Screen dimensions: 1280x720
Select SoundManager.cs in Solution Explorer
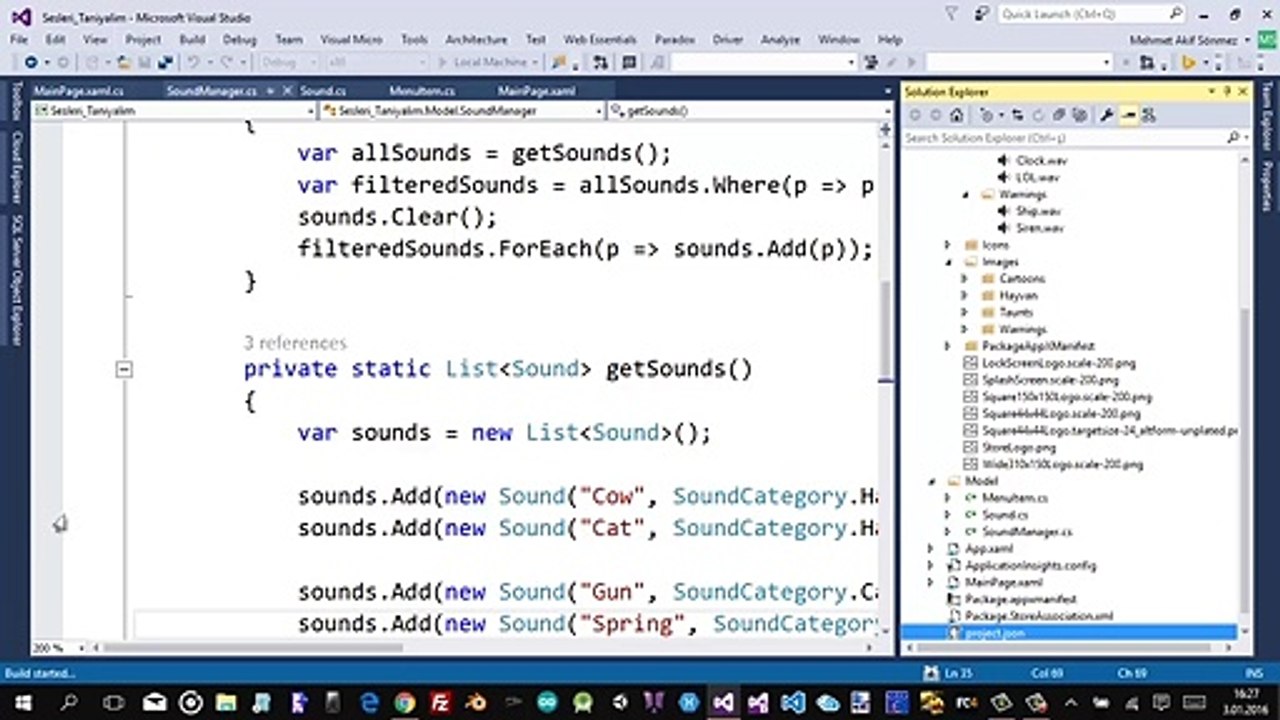(x=1027, y=532)
